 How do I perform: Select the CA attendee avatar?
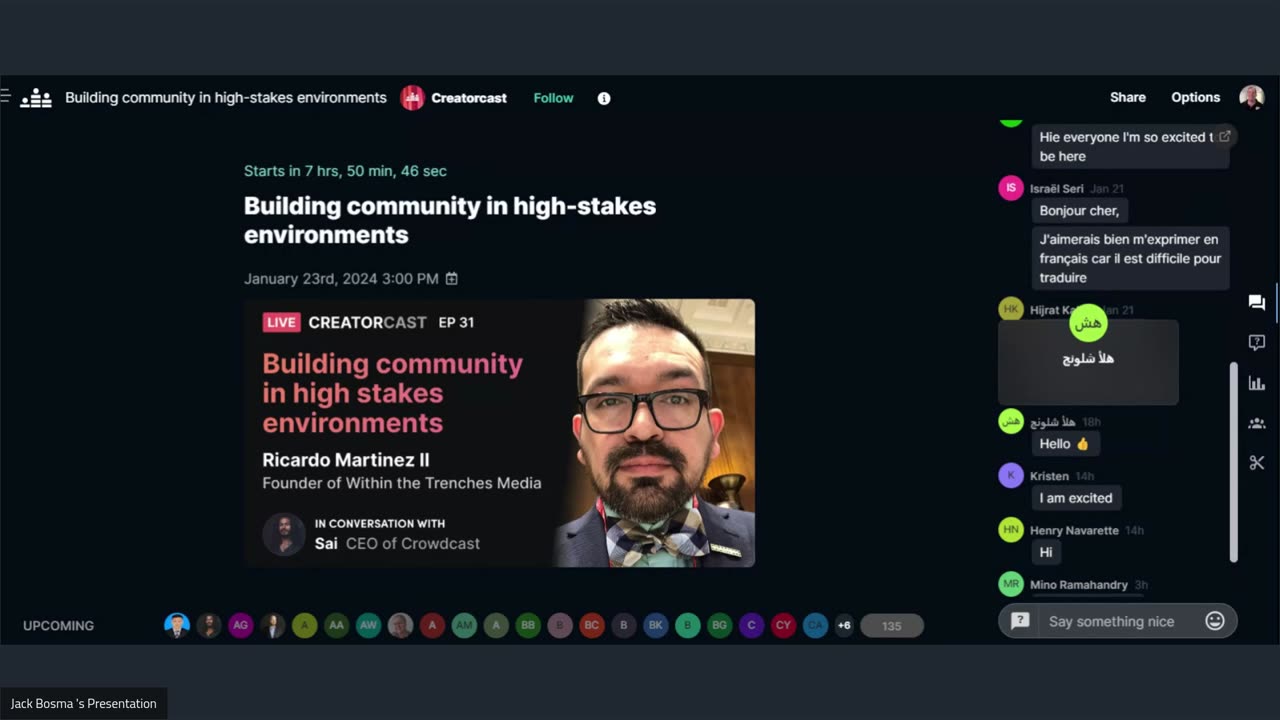coord(816,626)
